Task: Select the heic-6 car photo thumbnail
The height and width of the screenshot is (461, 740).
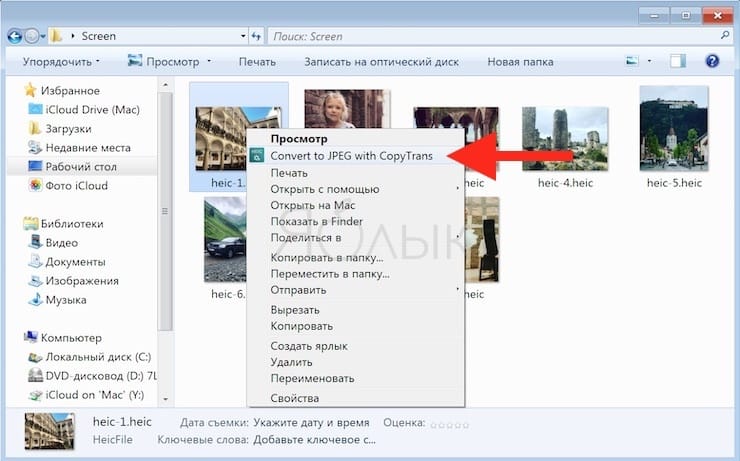Action: coord(225,240)
